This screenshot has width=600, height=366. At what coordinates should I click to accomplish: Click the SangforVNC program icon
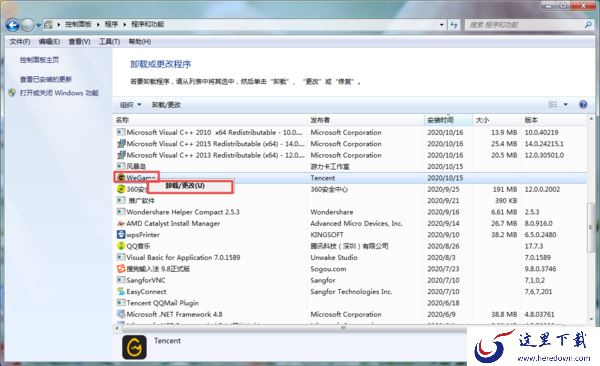click(121, 280)
